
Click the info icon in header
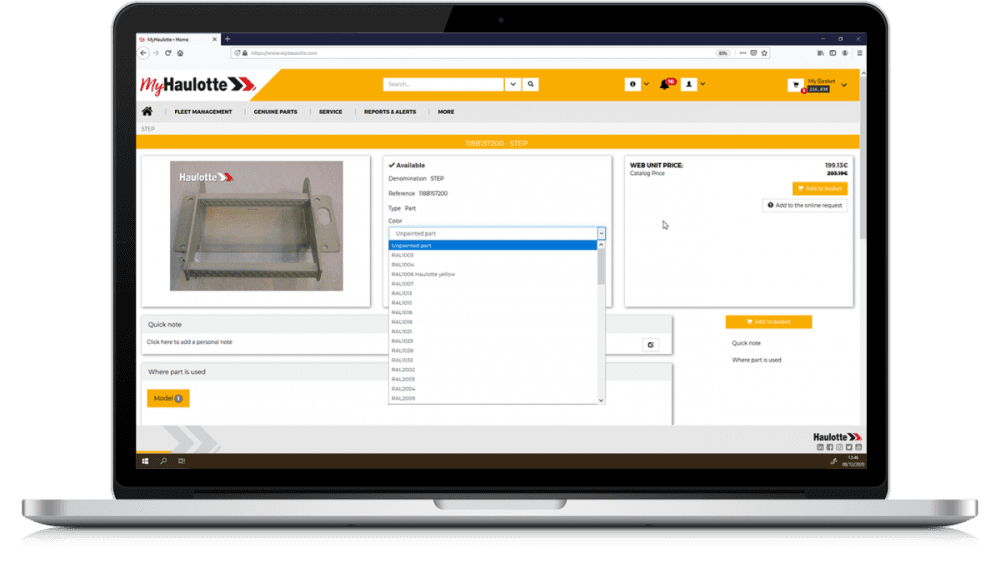(632, 85)
